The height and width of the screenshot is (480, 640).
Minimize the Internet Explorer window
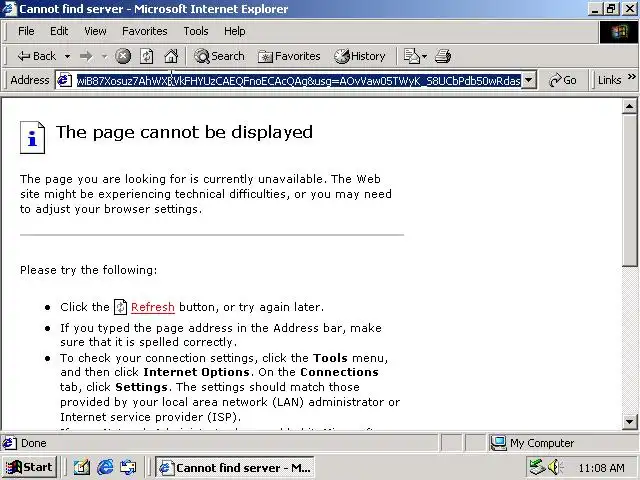click(x=596, y=9)
